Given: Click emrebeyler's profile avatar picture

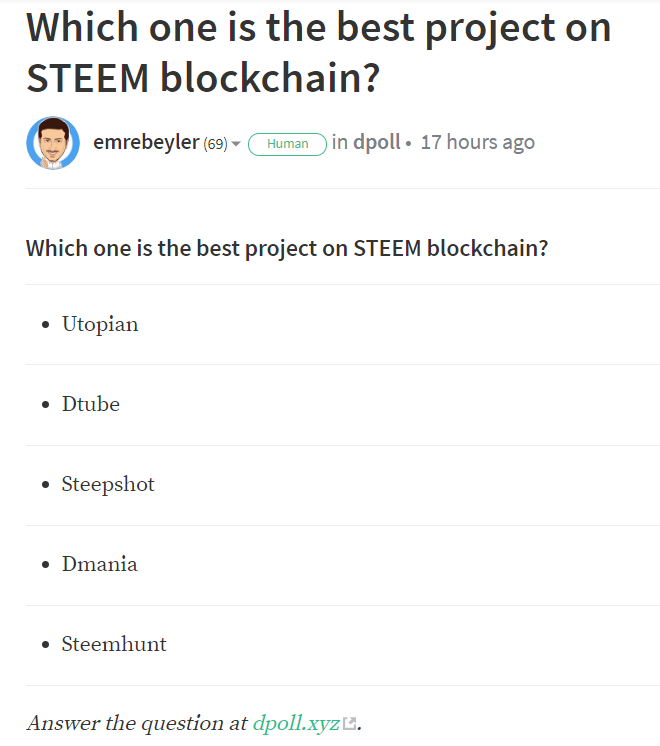Looking at the screenshot, I should coord(53,143).
